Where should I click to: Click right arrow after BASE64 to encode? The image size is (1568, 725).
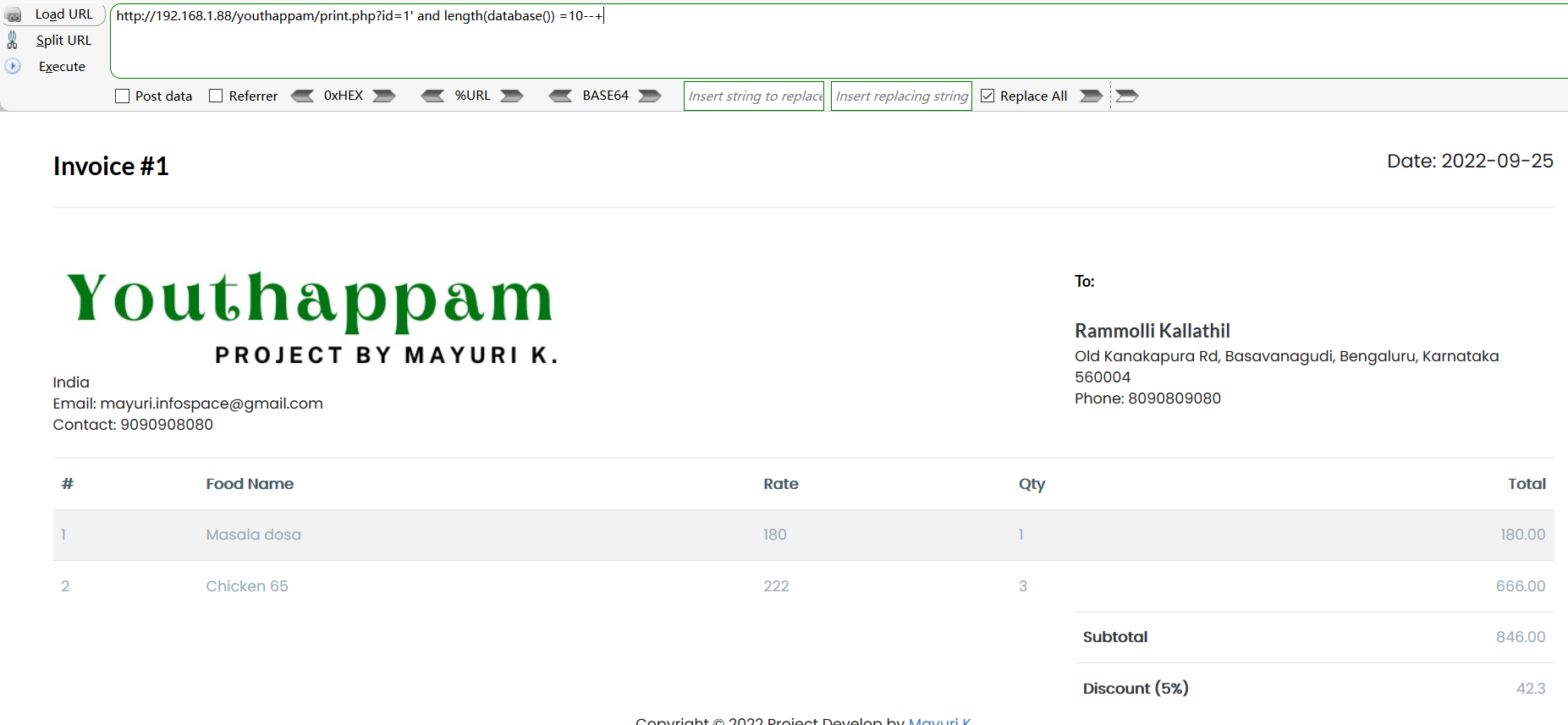[x=650, y=96]
